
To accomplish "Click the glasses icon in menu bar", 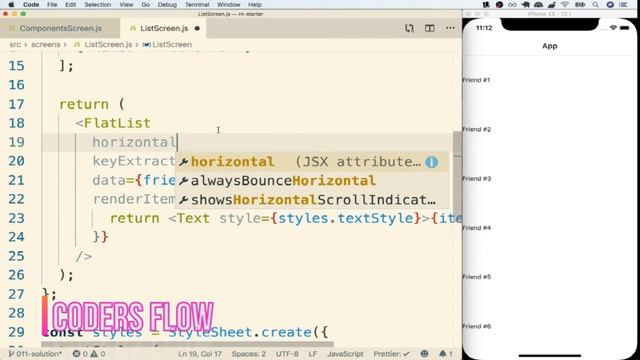I will (512, 4).
